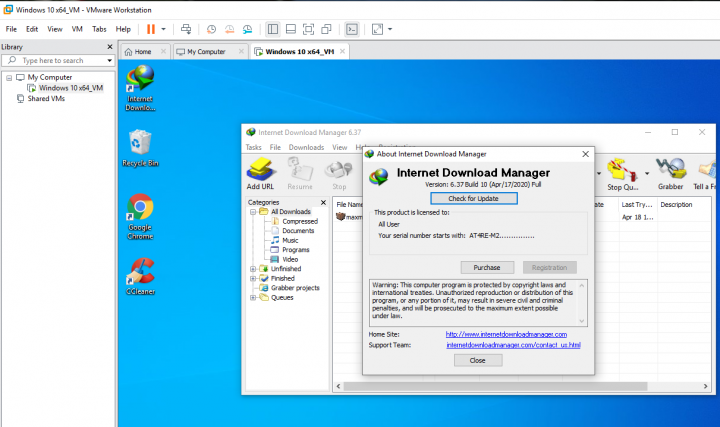Screen dimensions: 720x427
Task: Collapse the My Computer tree node
Action: 9,78
